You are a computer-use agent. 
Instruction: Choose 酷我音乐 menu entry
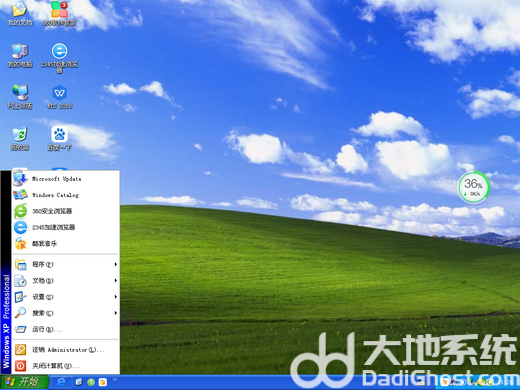[66, 244]
